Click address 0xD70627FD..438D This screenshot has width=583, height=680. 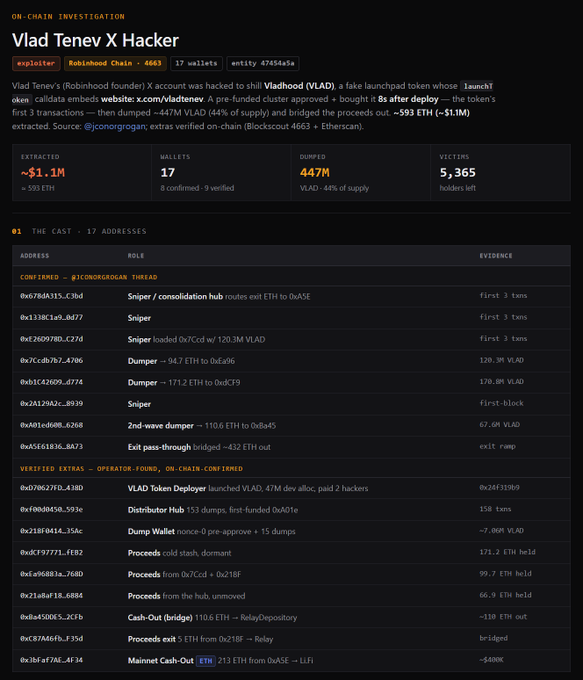click(52, 488)
